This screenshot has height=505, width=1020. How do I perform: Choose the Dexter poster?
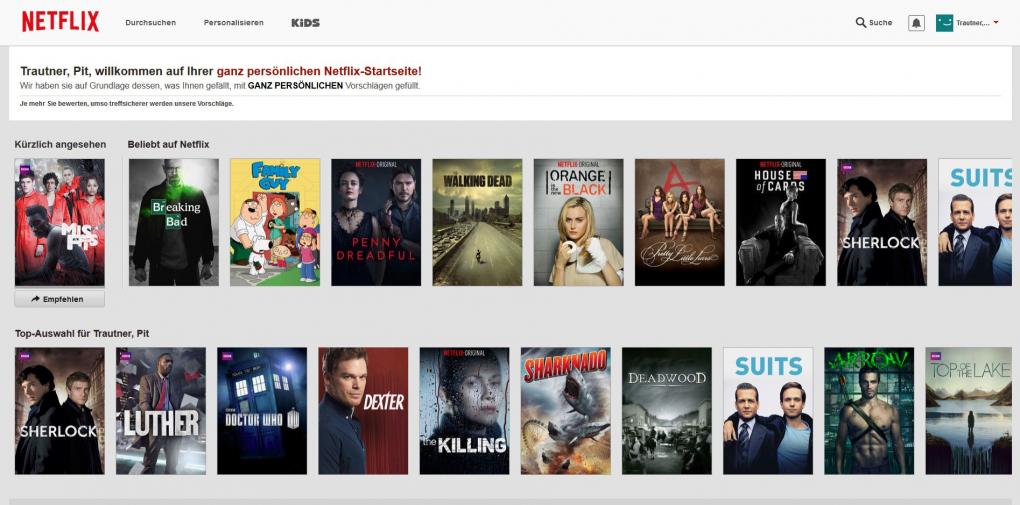click(x=363, y=411)
